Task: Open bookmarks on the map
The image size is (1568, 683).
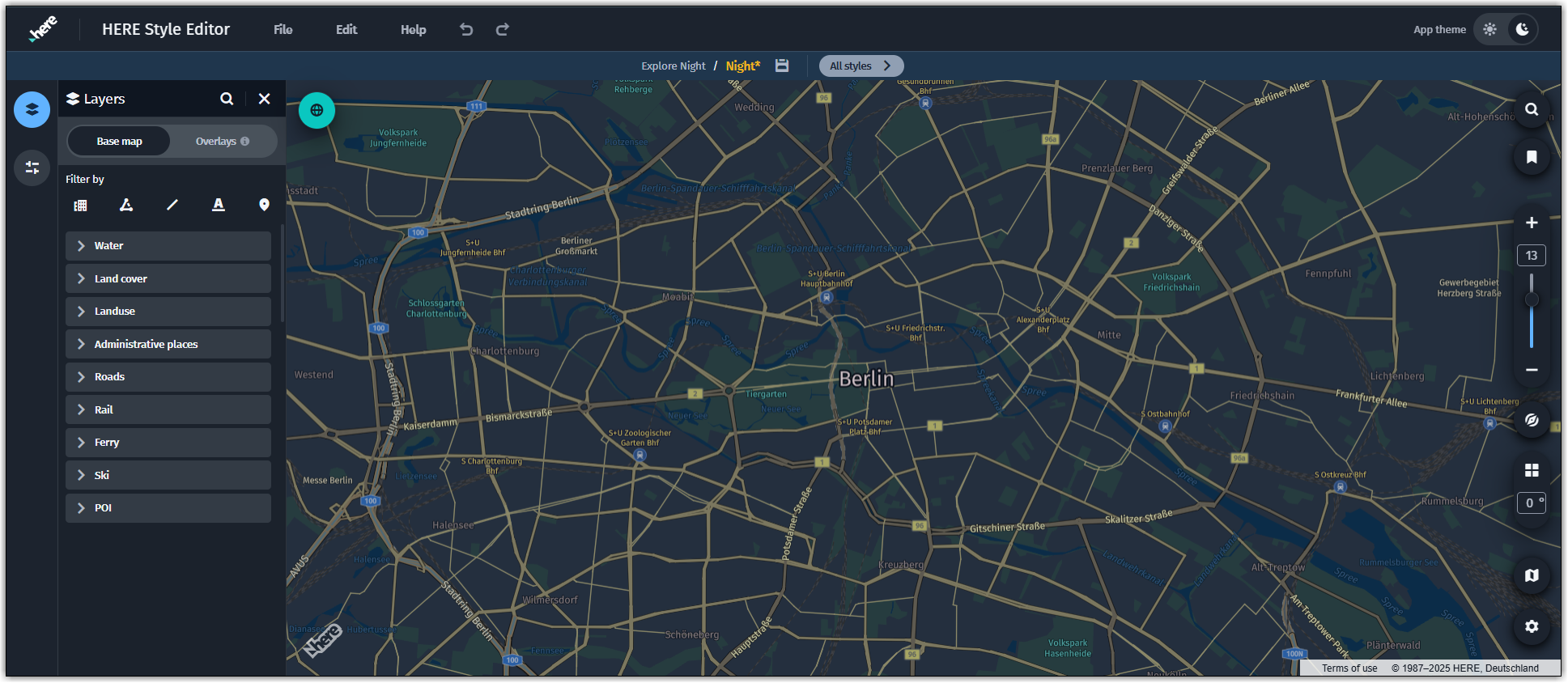Action: click(1532, 157)
